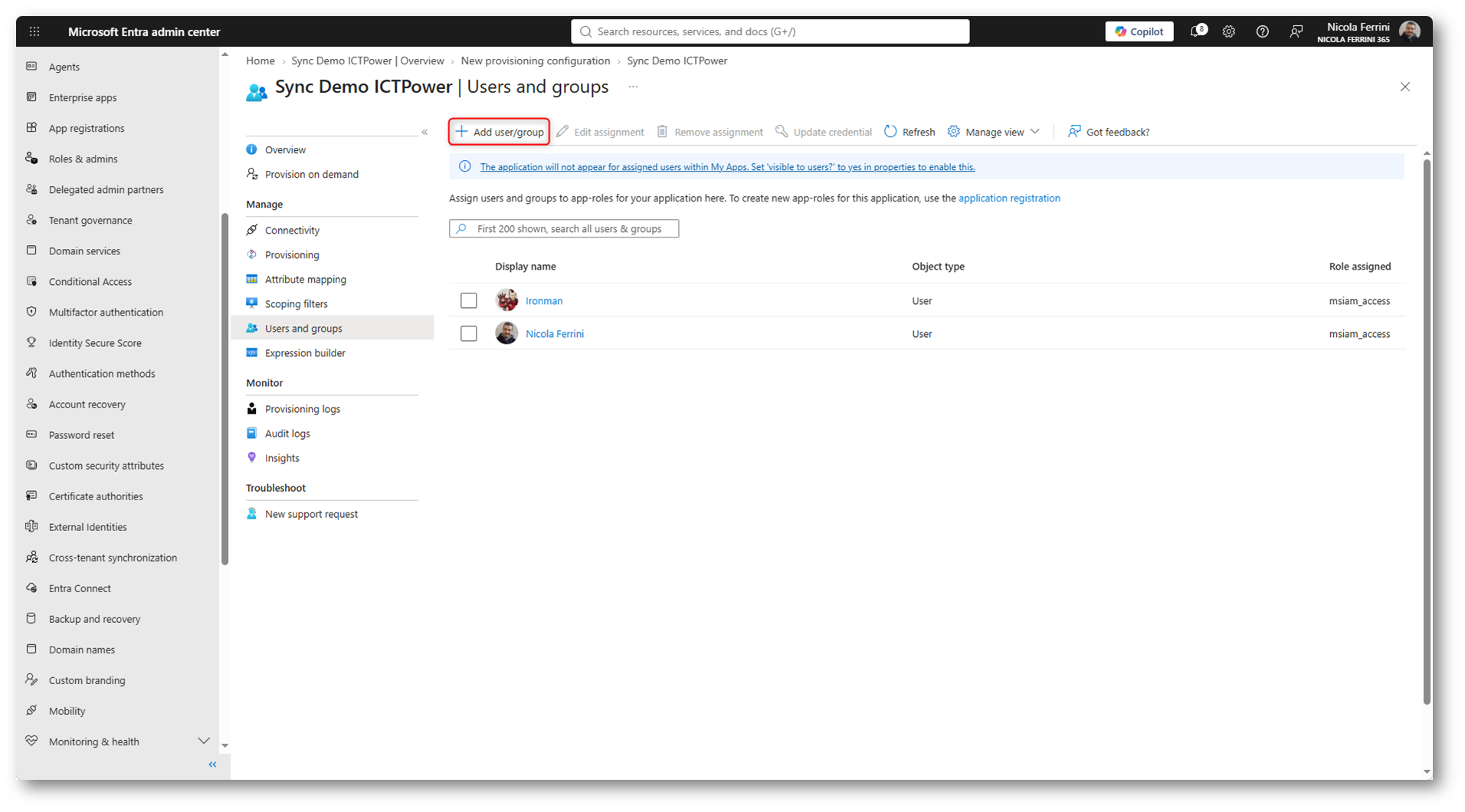Viewport: 1465px width, 812px height.
Task: Click the Custom branding sidebar icon
Action: tap(31, 679)
